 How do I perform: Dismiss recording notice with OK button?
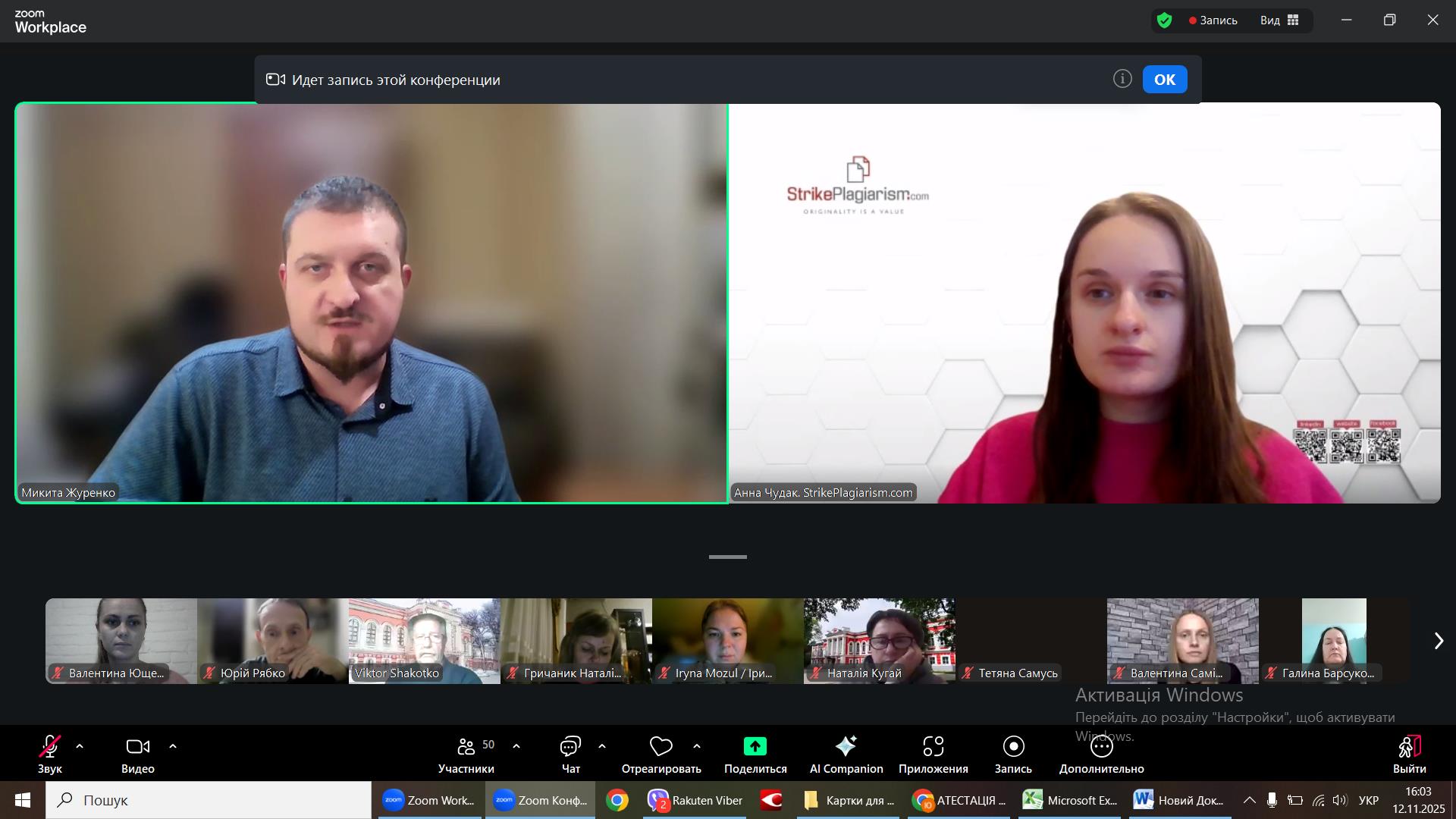click(1164, 80)
